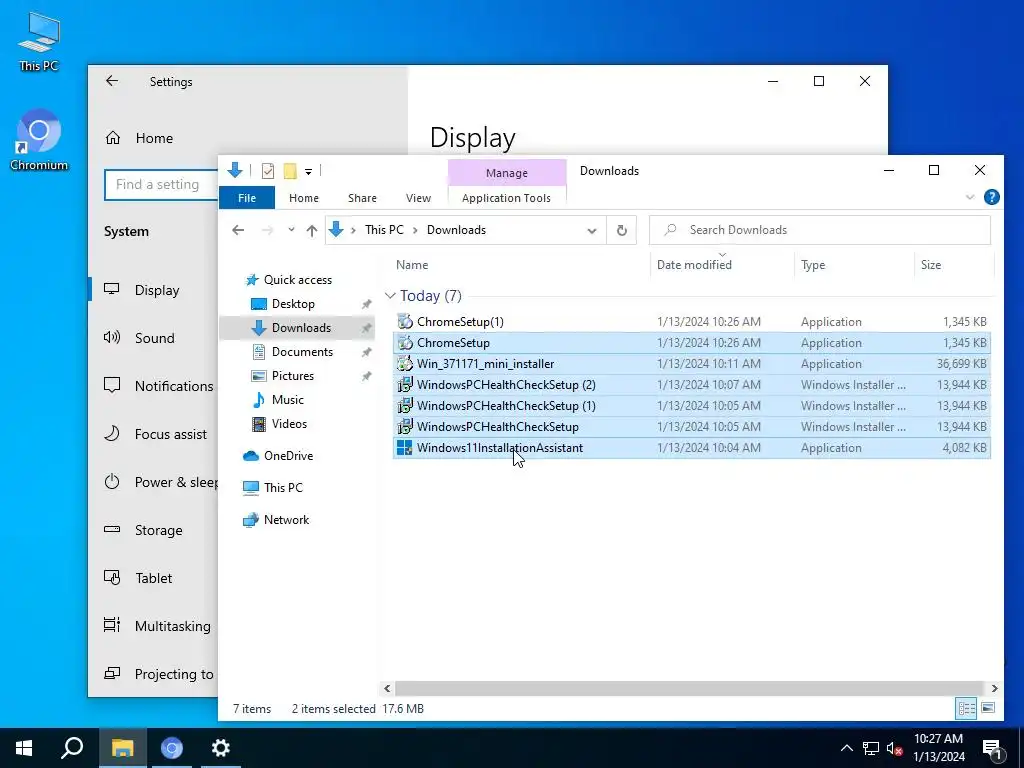The width and height of the screenshot is (1024, 768).
Task: Open address bar history dropdown
Action: pos(592,230)
